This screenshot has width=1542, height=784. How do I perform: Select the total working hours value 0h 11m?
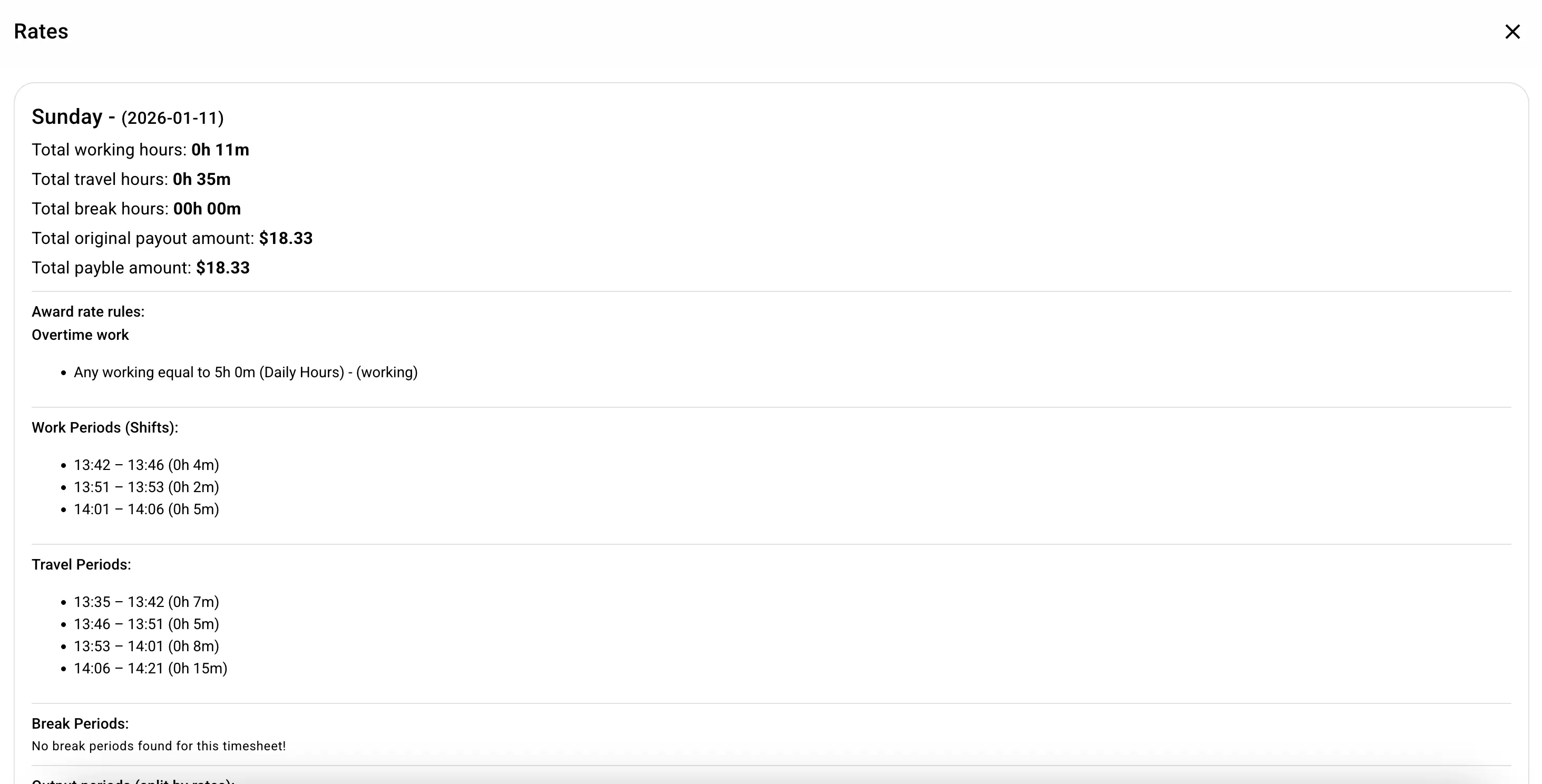(x=220, y=150)
